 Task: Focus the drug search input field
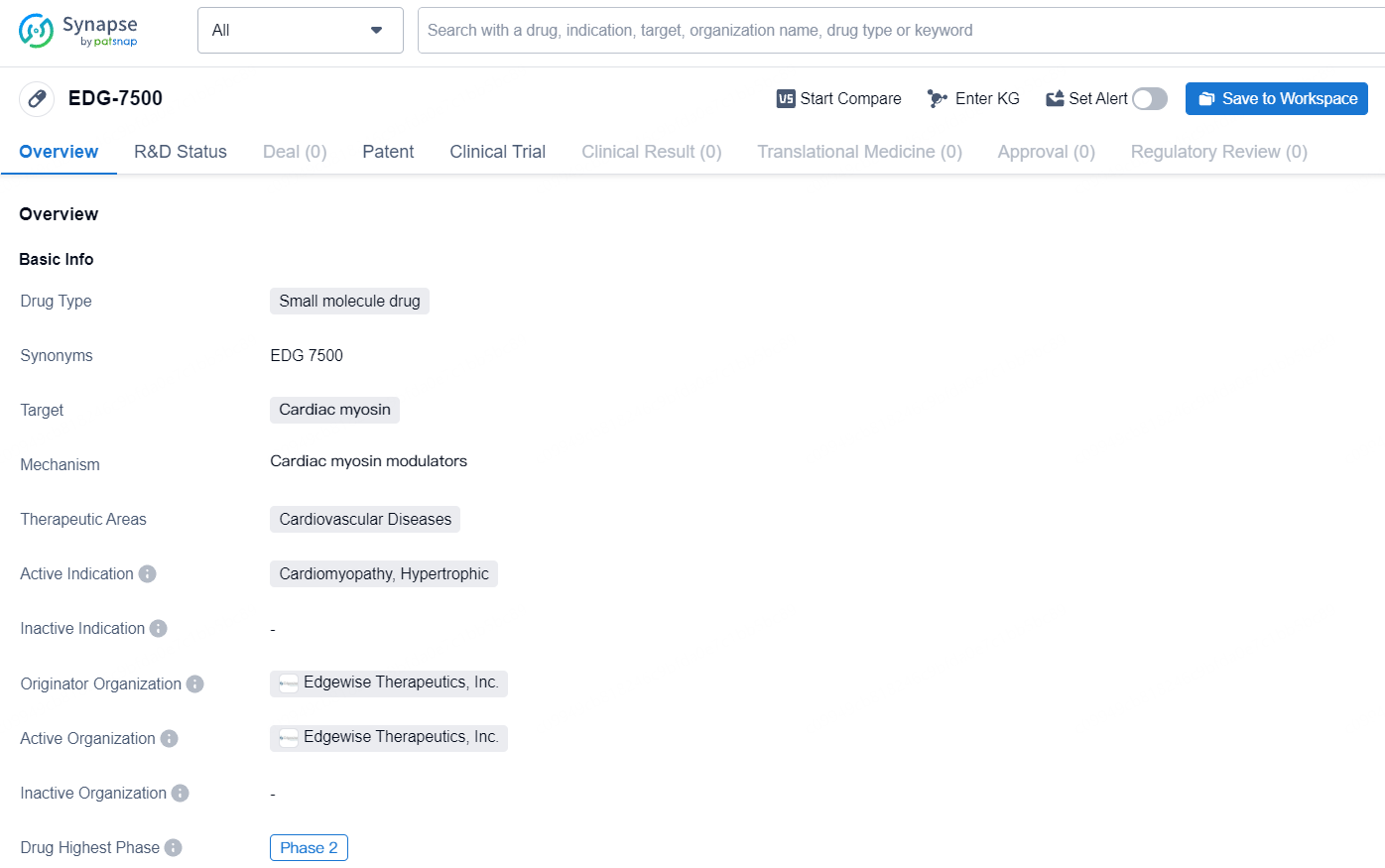(x=893, y=31)
